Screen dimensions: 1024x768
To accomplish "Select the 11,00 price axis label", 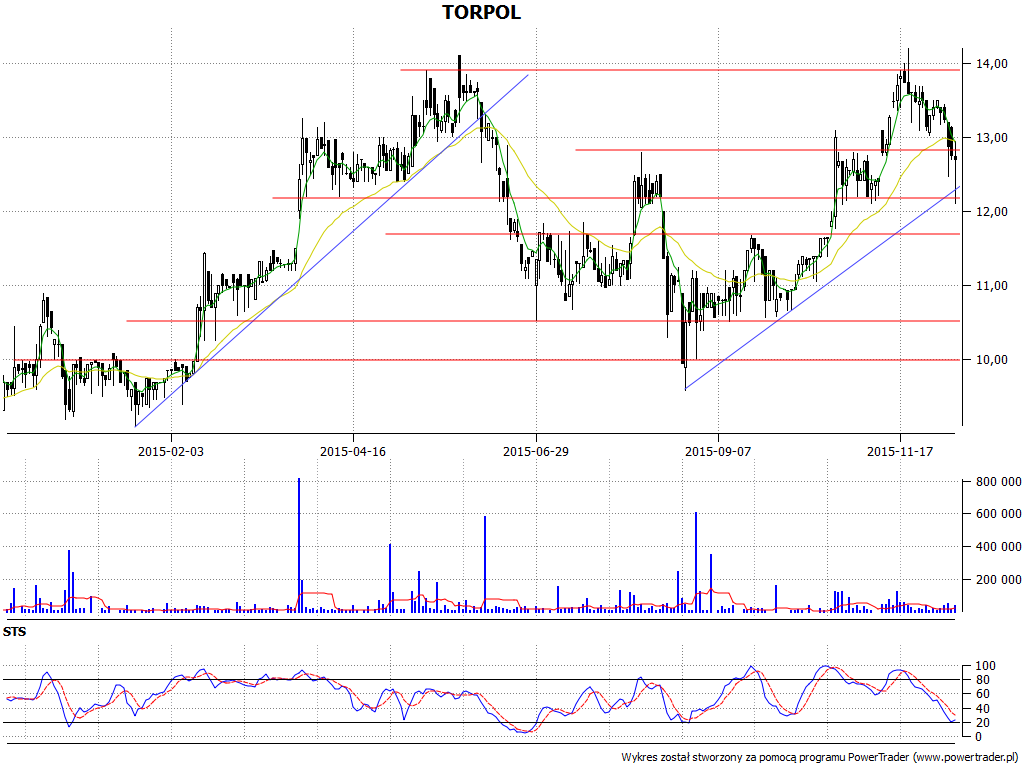I will pyautogui.click(x=991, y=285).
